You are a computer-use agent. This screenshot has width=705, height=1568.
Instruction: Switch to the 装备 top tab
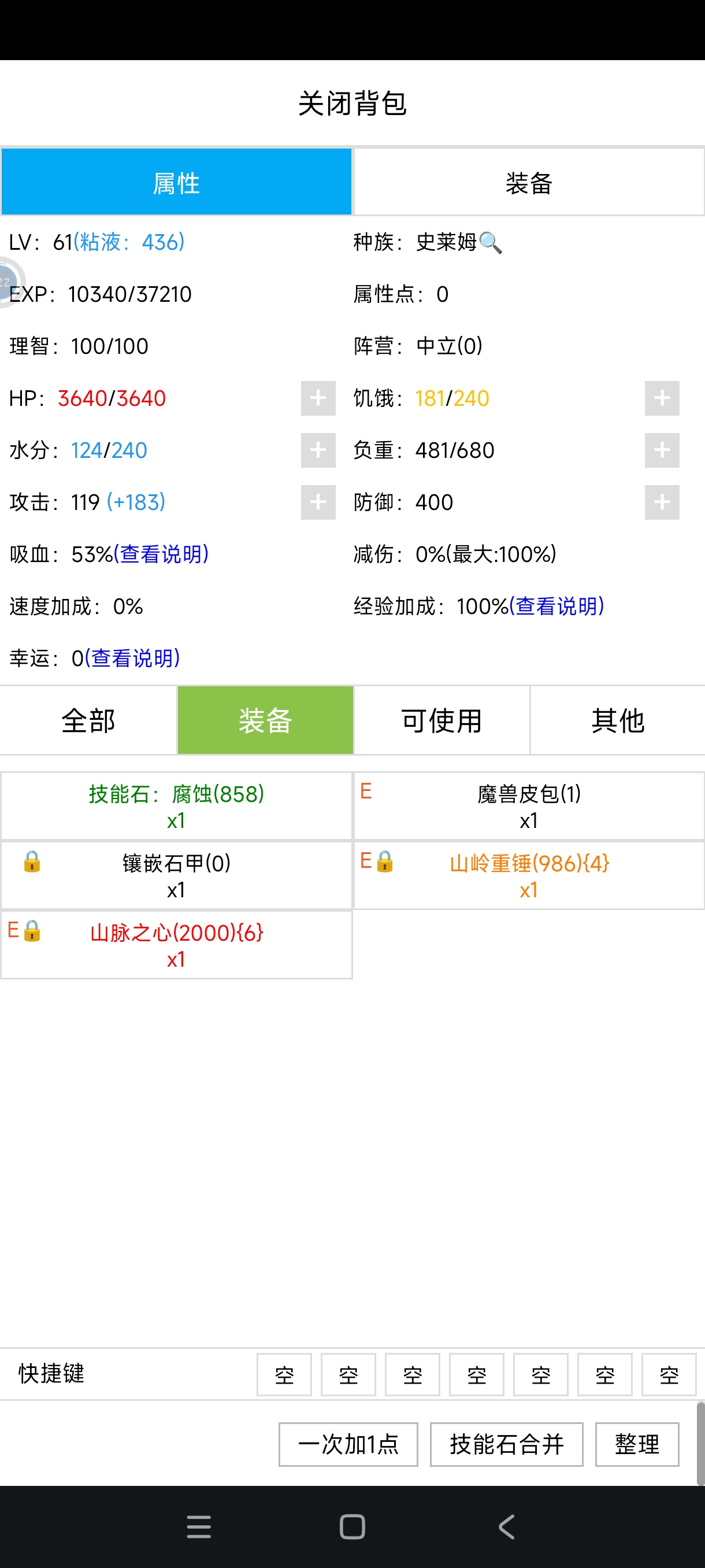[x=529, y=182]
